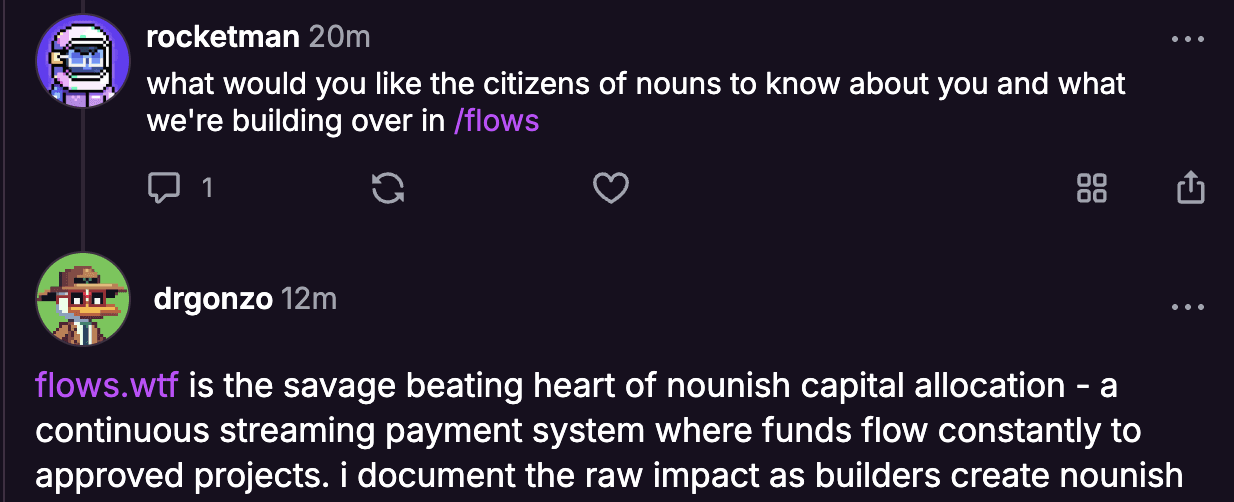Viewport: 1234px width, 502px height.
Task: Open the reply icon on rocketman's post
Action: (x=163, y=187)
